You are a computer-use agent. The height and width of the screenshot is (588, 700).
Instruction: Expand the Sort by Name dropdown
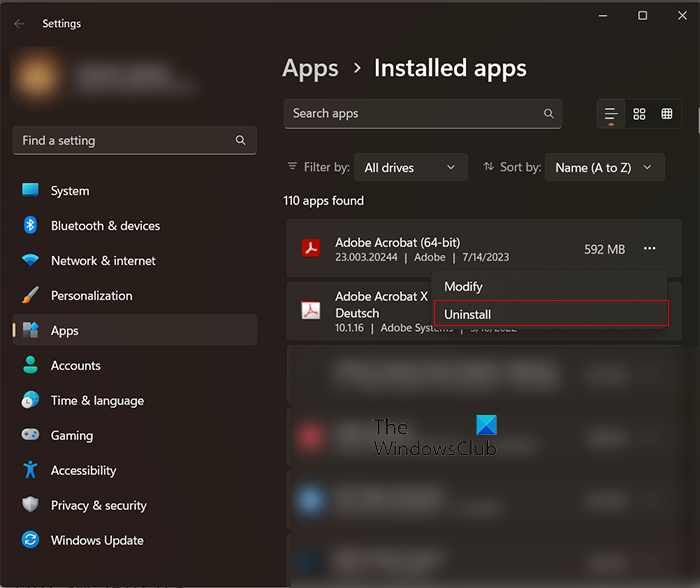click(605, 168)
